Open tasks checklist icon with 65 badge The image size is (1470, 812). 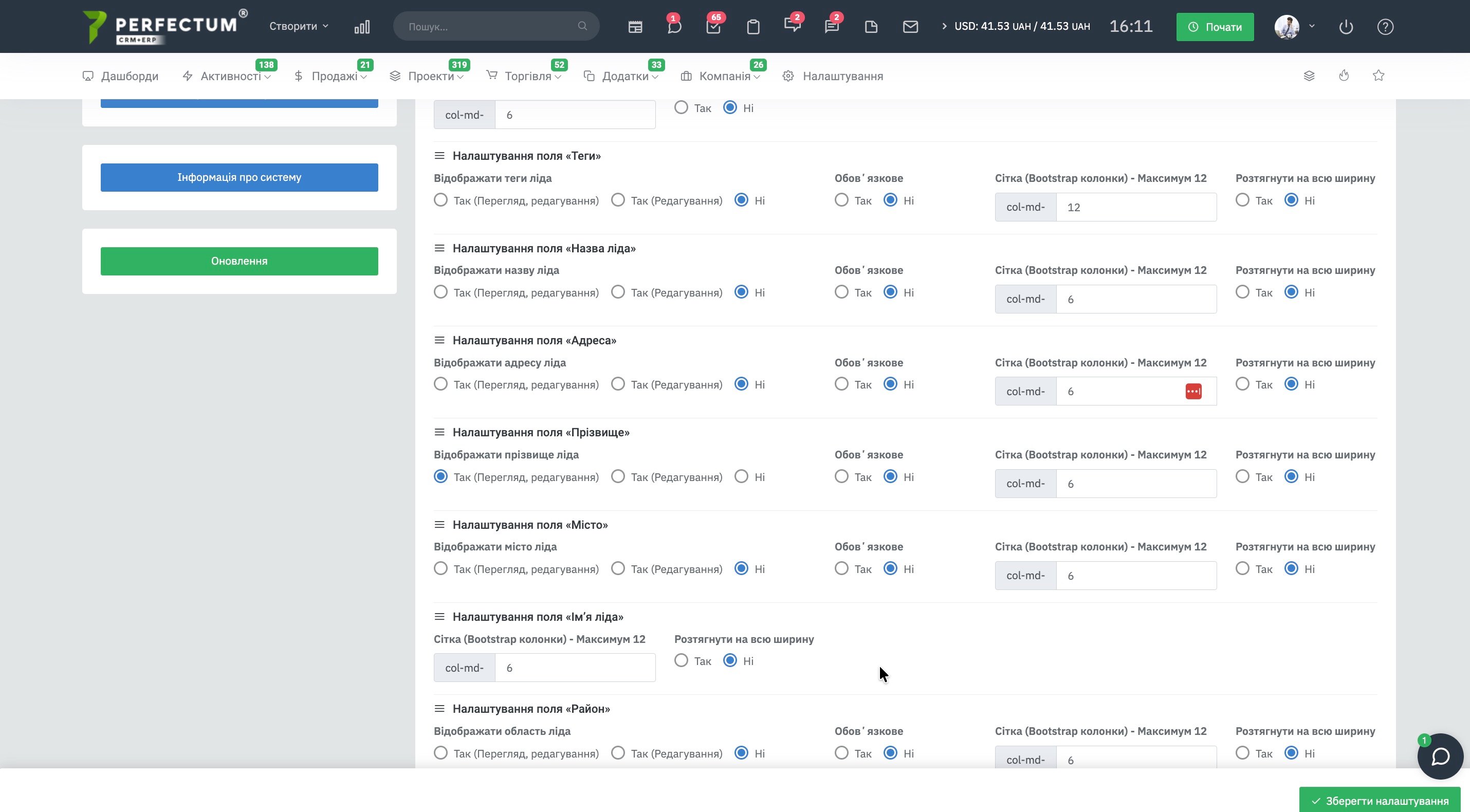pyautogui.click(x=713, y=27)
